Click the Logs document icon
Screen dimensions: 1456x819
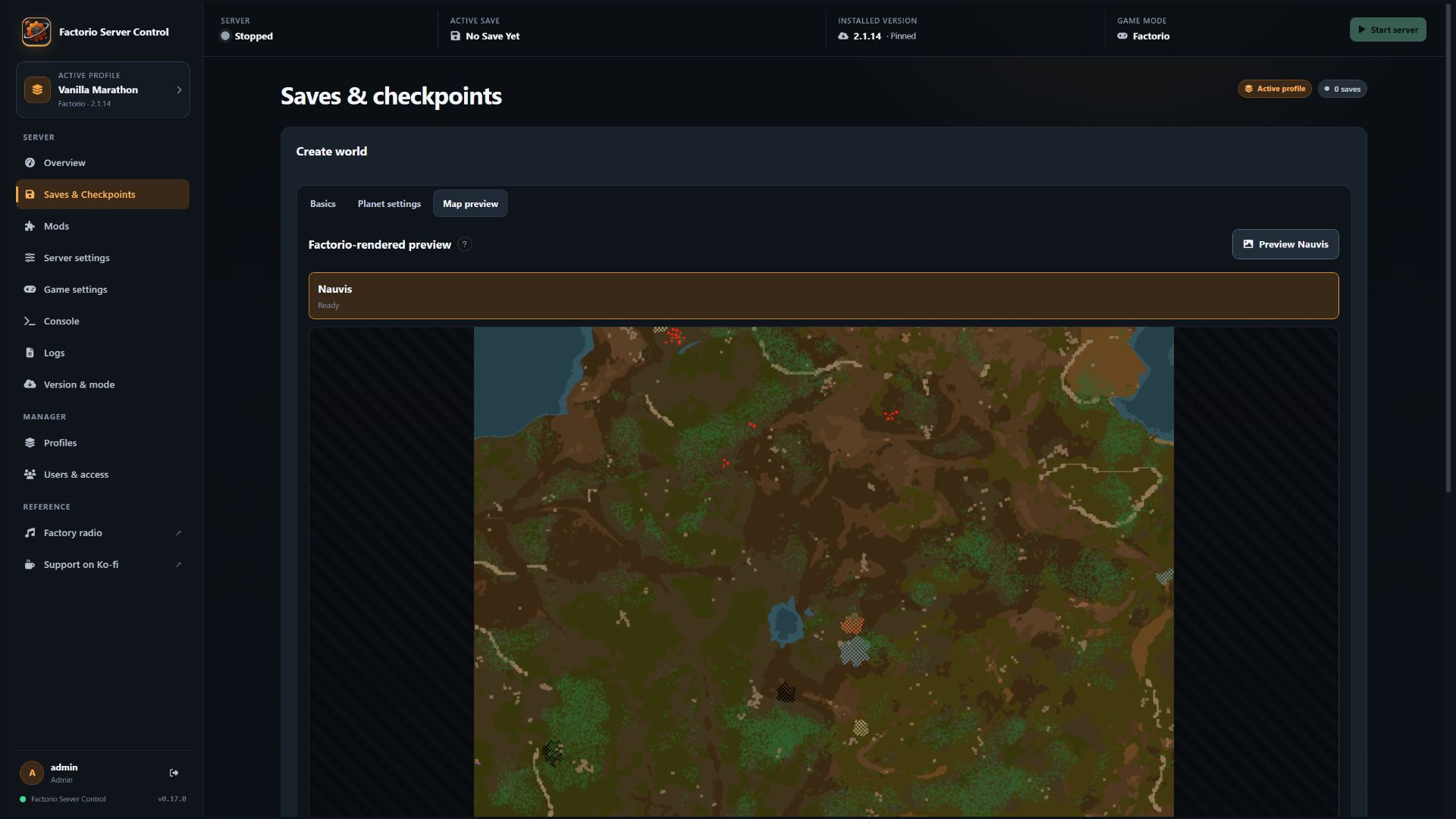pos(30,353)
